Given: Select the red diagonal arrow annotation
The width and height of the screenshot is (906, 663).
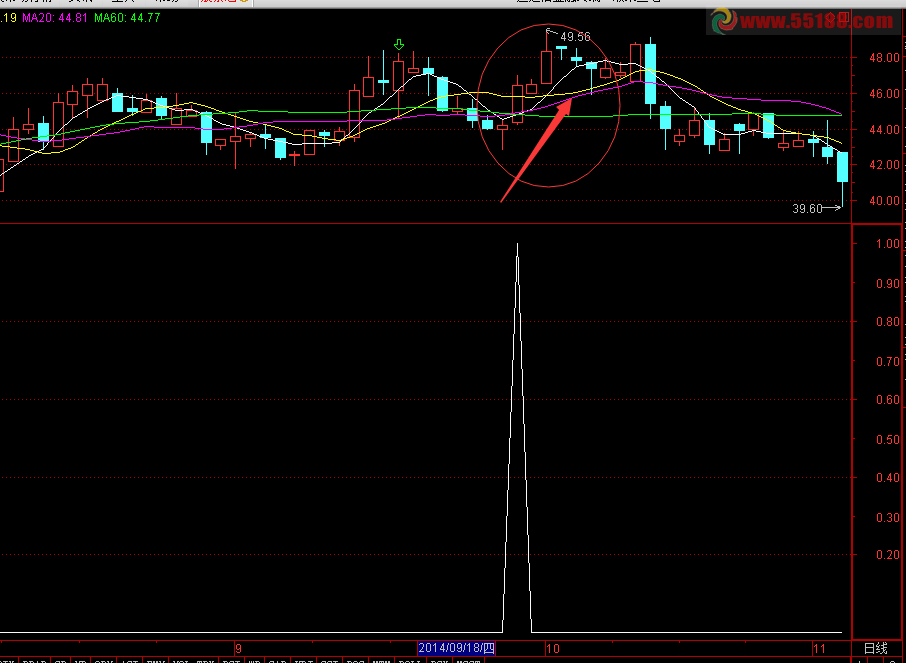Looking at the screenshot, I should coord(536,147).
